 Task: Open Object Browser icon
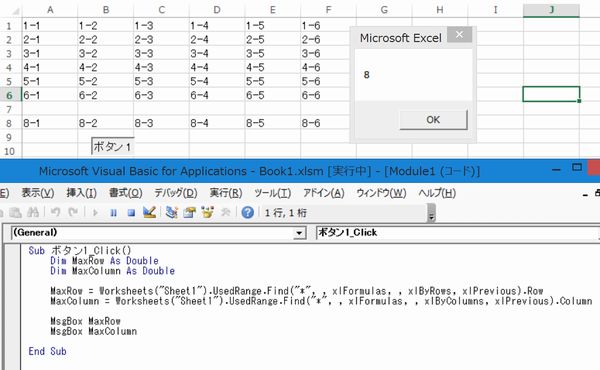tap(207, 212)
